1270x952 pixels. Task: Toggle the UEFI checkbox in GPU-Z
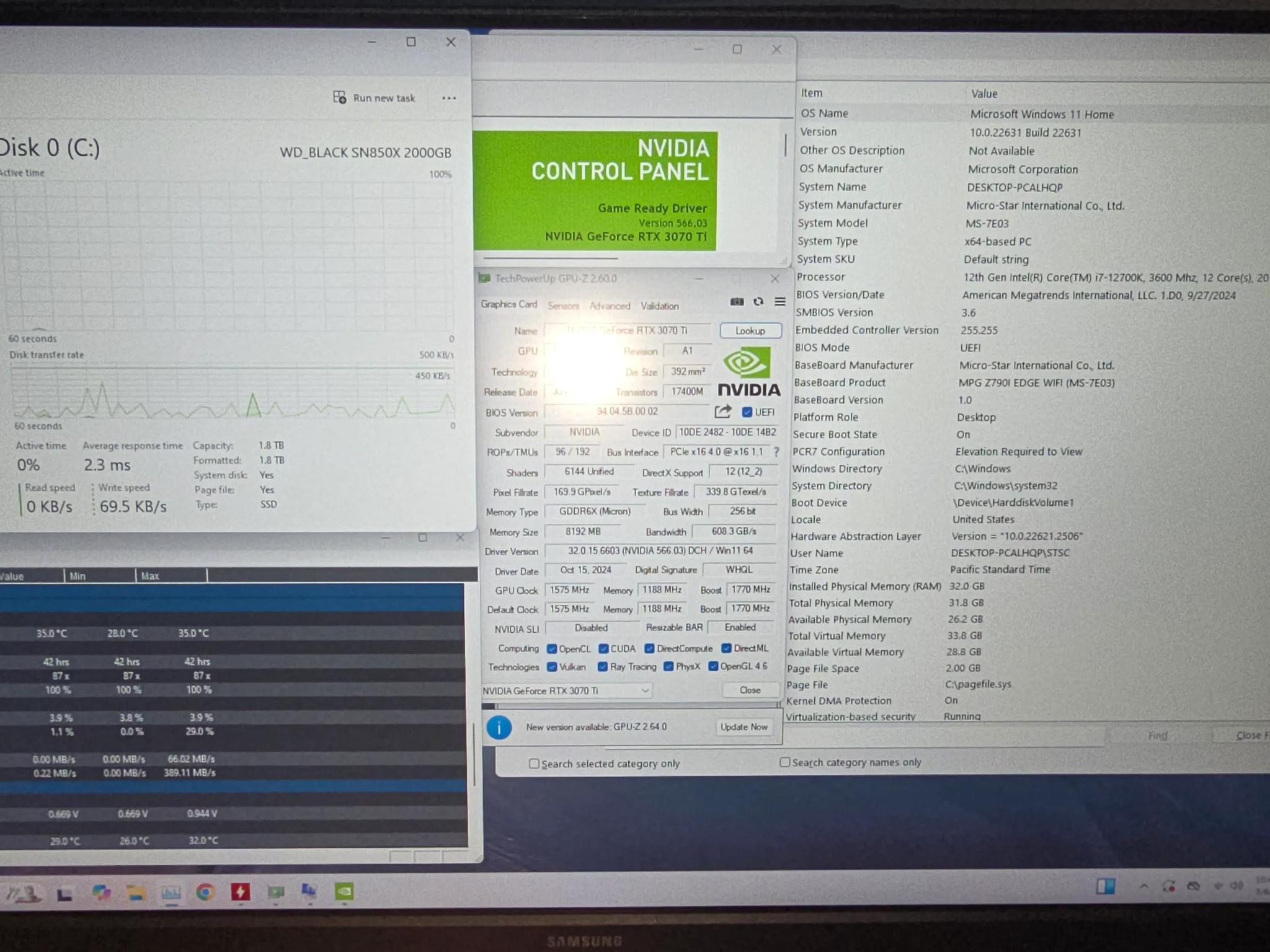[x=747, y=412]
